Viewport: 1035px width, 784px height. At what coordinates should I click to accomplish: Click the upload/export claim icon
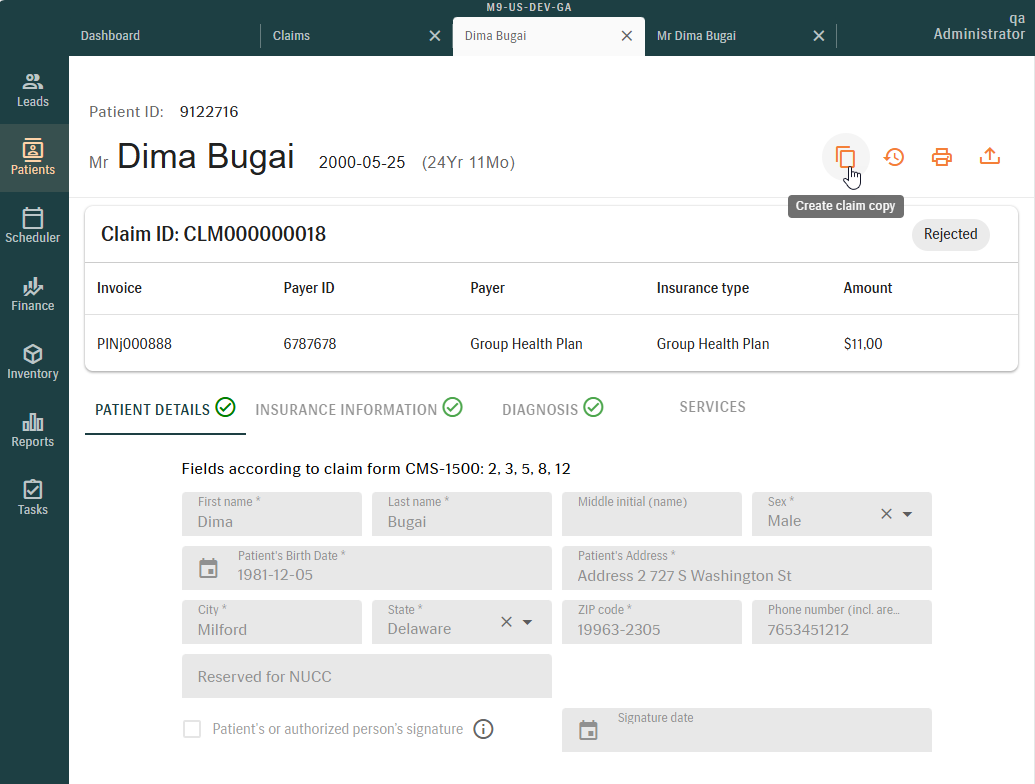tap(989, 157)
